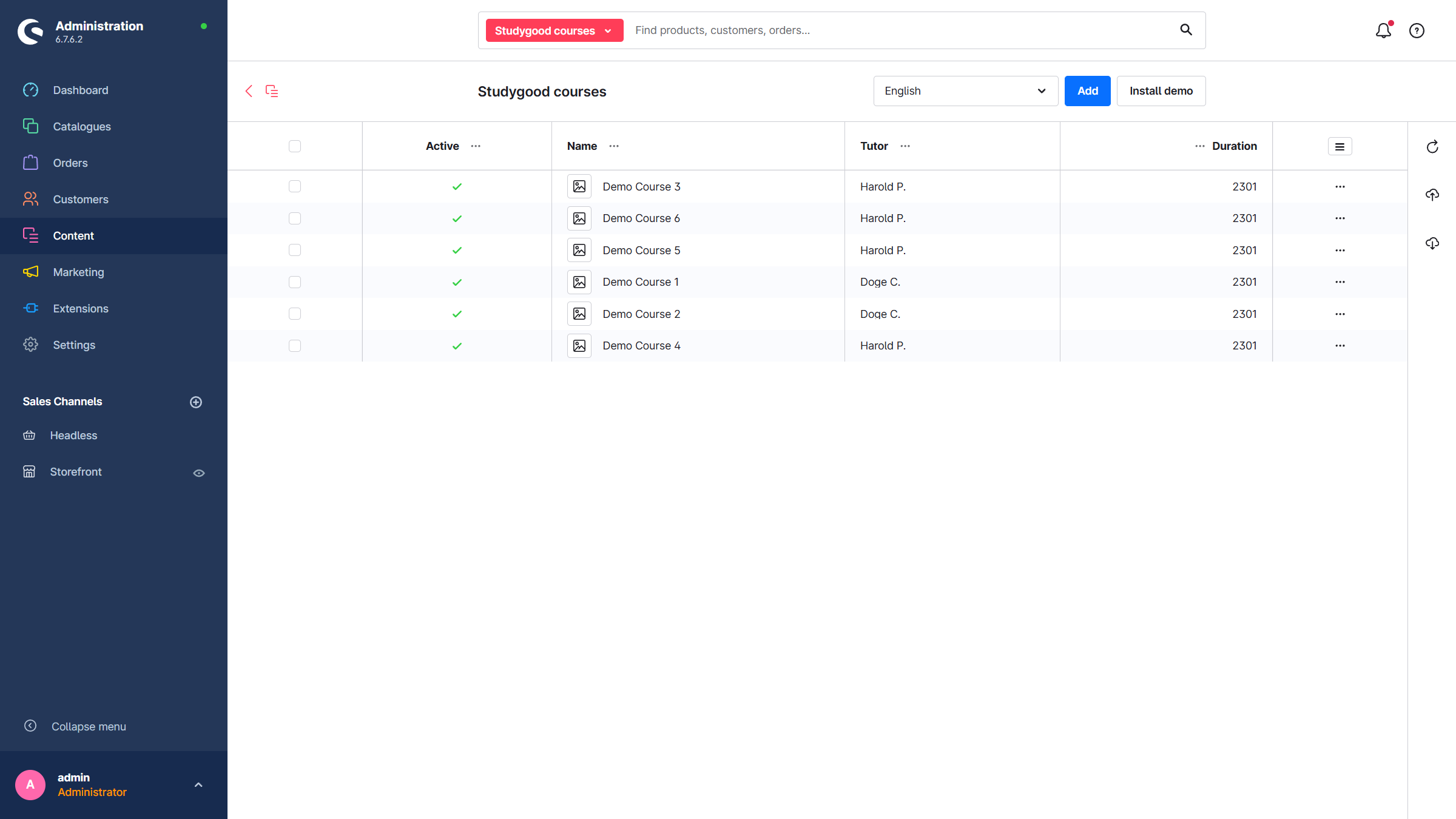This screenshot has height=819, width=1456.
Task: Click the back arrow beside the title
Action: pyautogui.click(x=249, y=91)
